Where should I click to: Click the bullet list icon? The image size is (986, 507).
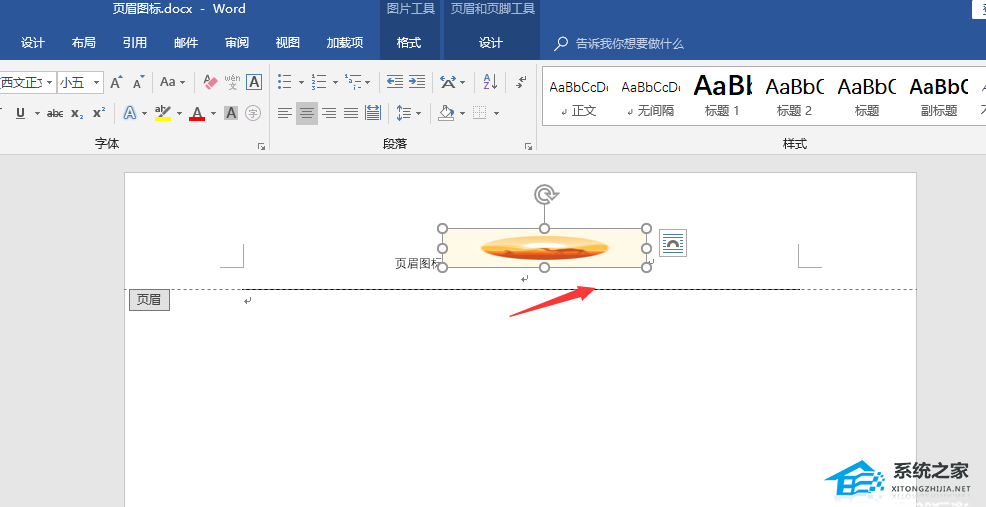point(285,82)
